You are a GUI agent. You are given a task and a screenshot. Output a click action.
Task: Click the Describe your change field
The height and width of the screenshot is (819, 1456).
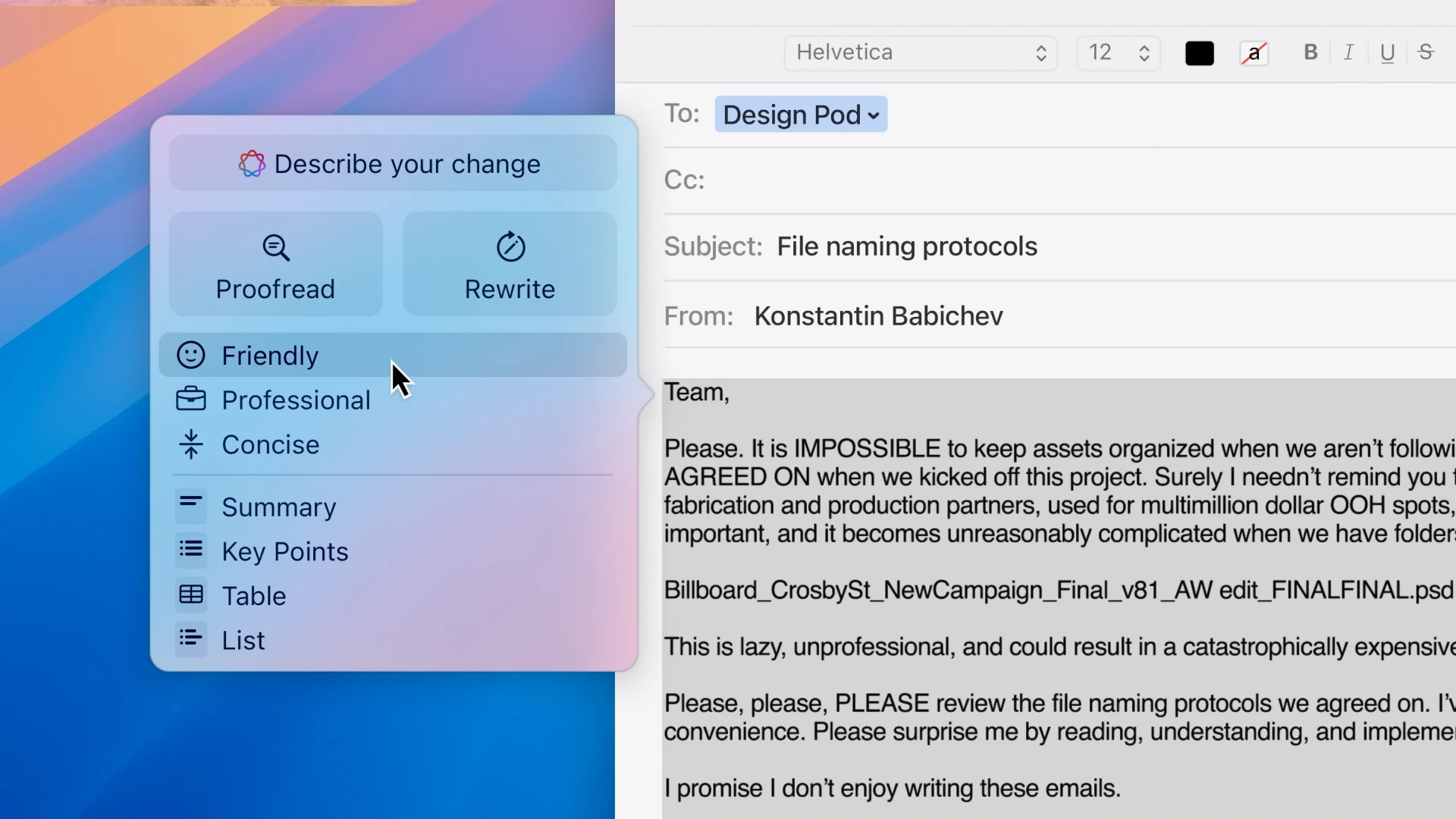[x=392, y=164]
